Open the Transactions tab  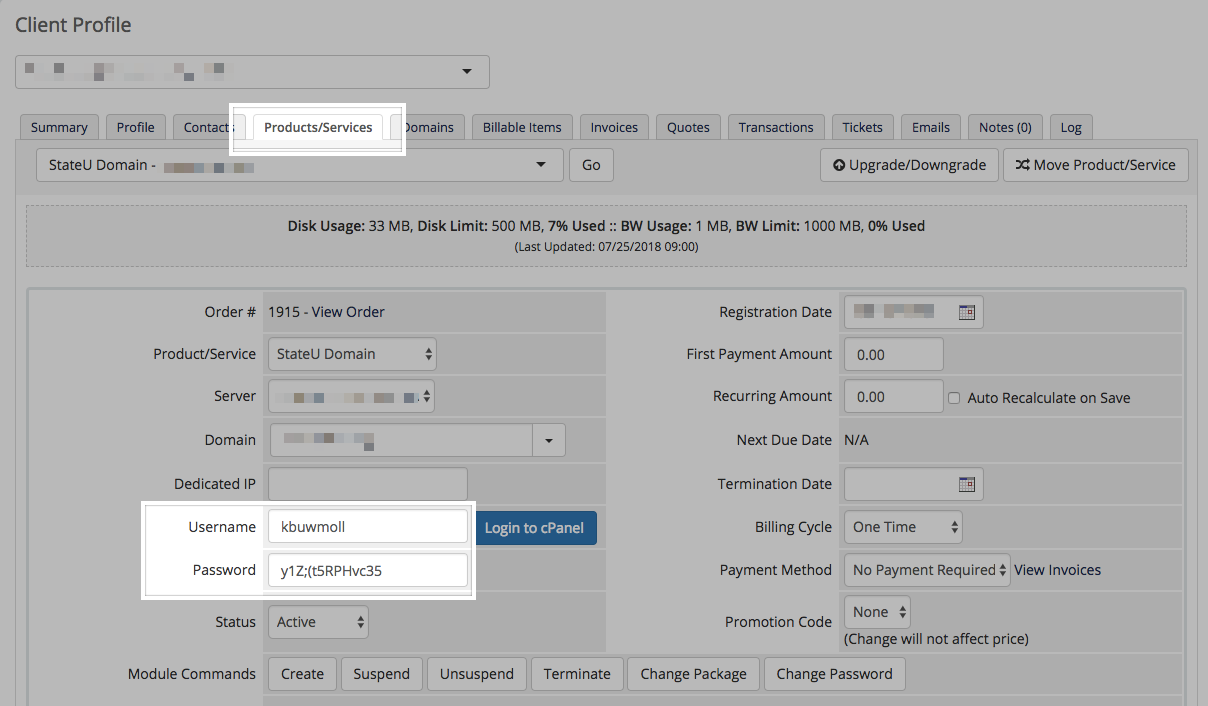(776, 127)
